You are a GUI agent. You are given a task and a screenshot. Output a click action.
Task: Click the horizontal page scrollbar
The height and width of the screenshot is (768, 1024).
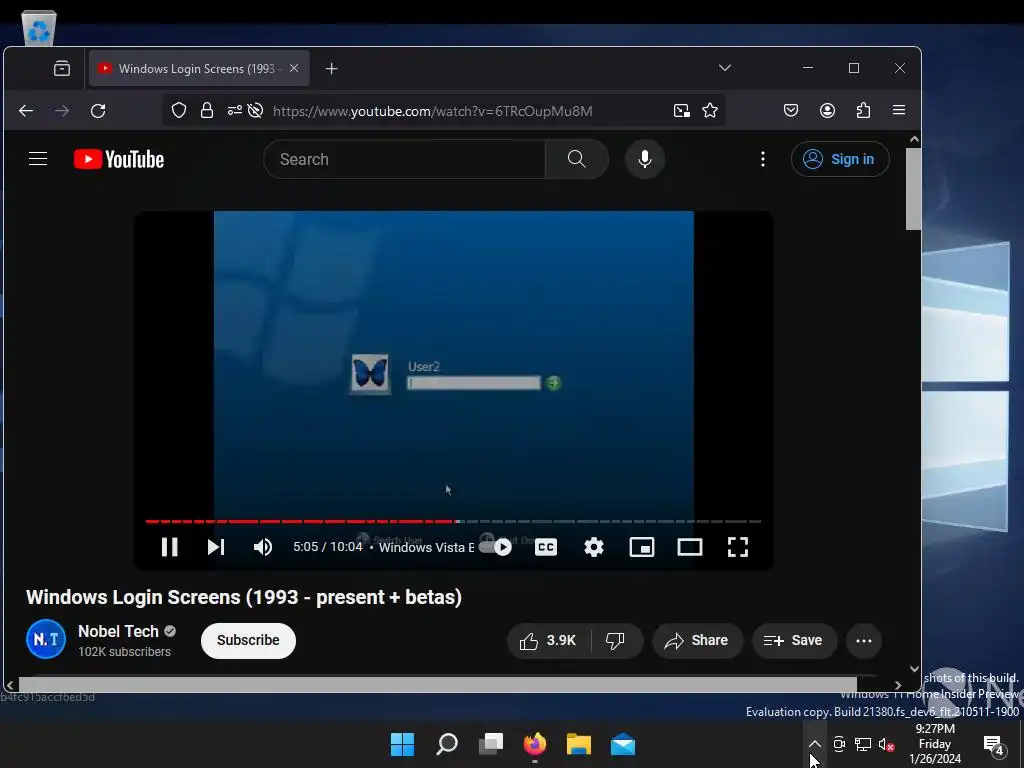pos(438,684)
